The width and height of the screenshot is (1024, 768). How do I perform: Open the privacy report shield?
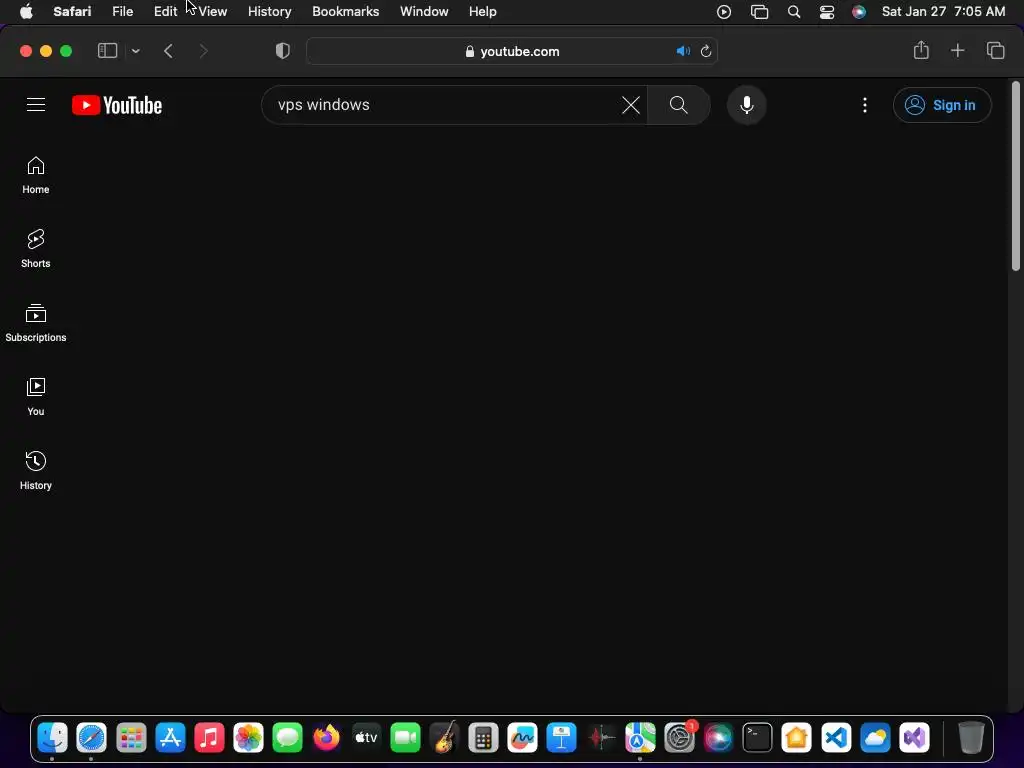(282, 51)
